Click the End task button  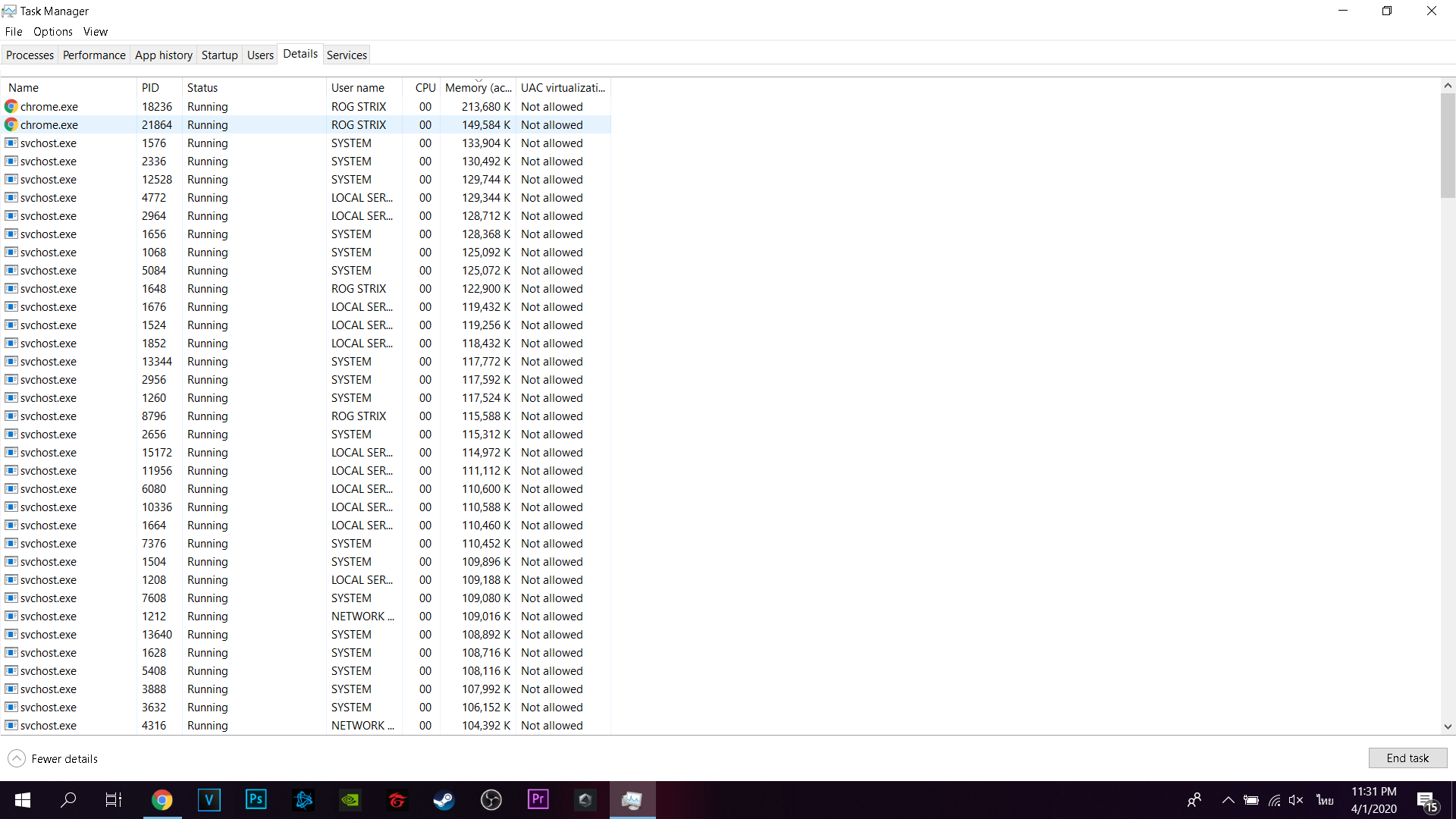[x=1407, y=758]
